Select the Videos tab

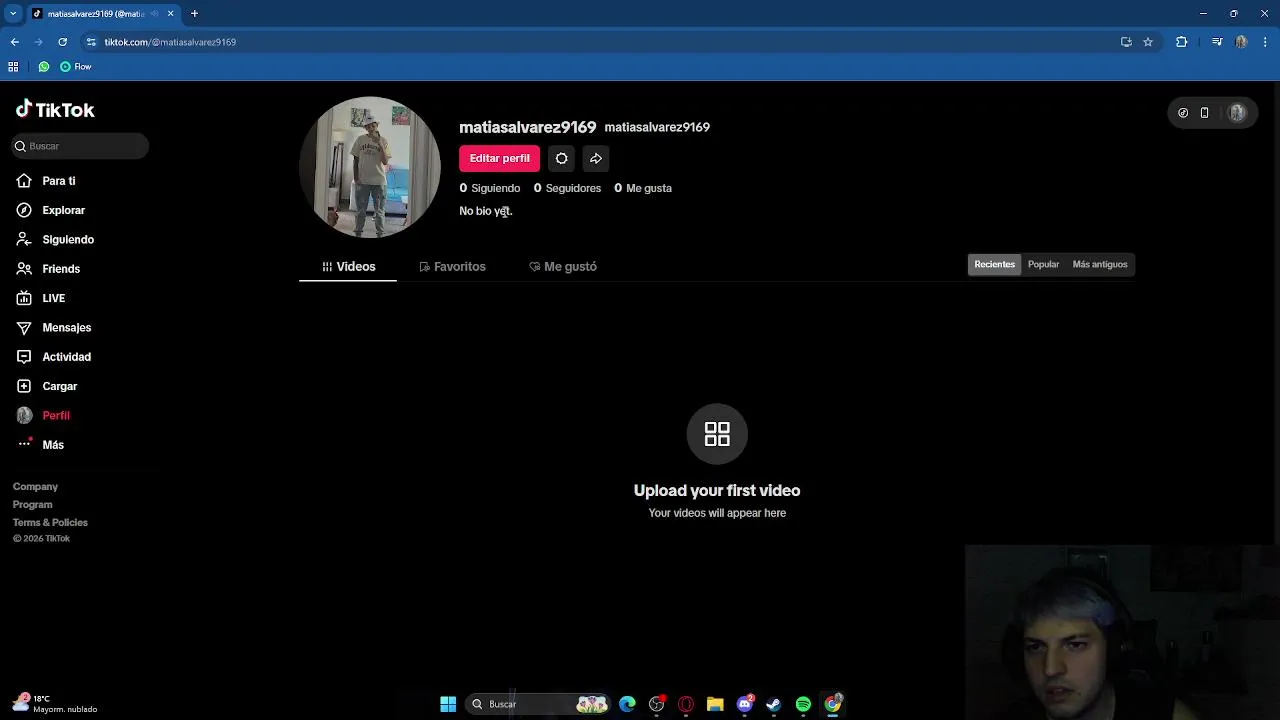click(x=348, y=267)
